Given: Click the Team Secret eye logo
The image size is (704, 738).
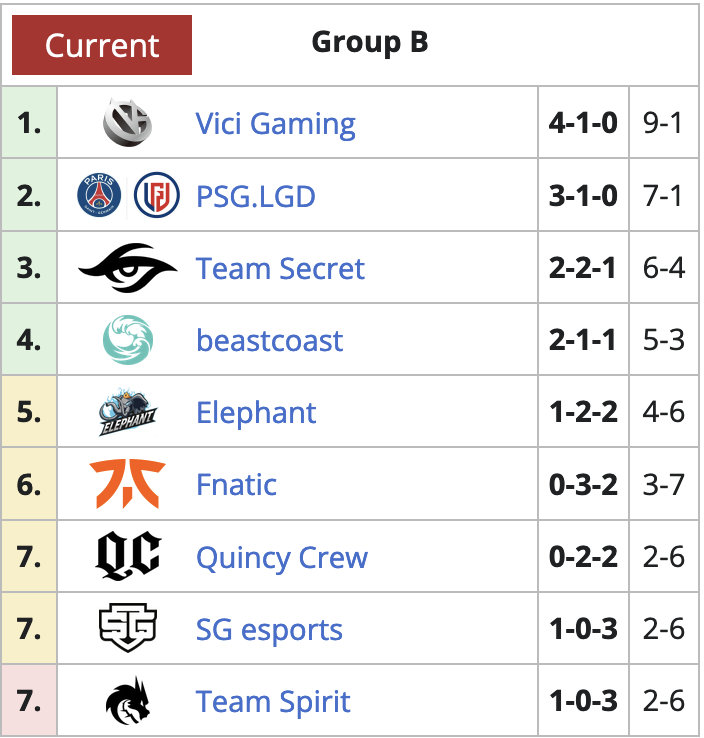Looking at the screenshot, I should click(x=128, y=267).
